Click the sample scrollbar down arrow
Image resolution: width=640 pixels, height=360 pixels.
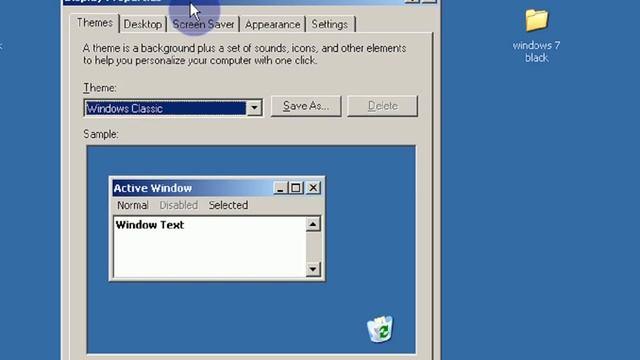313,269
